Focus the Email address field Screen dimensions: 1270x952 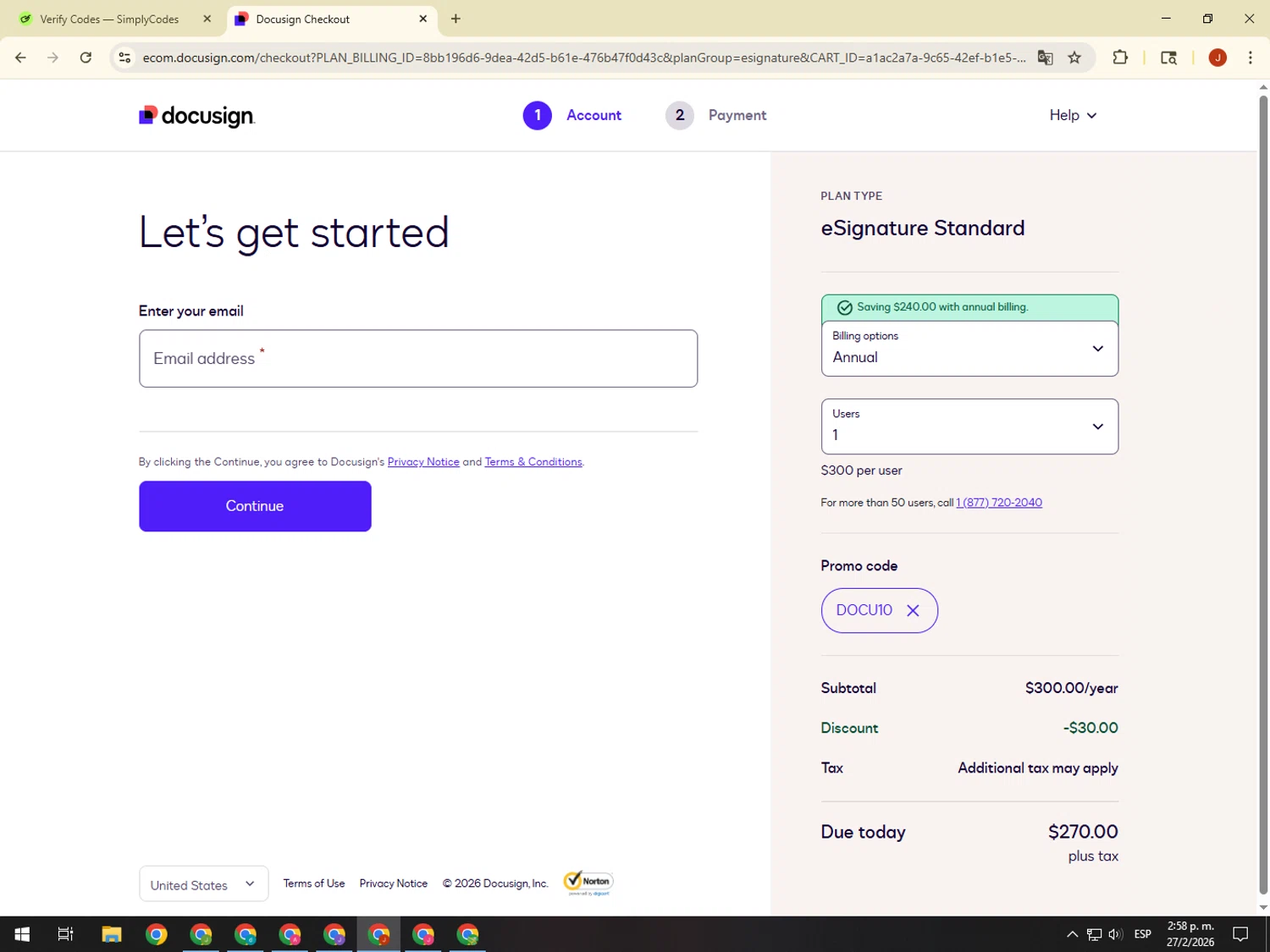(x=418, y=359)
